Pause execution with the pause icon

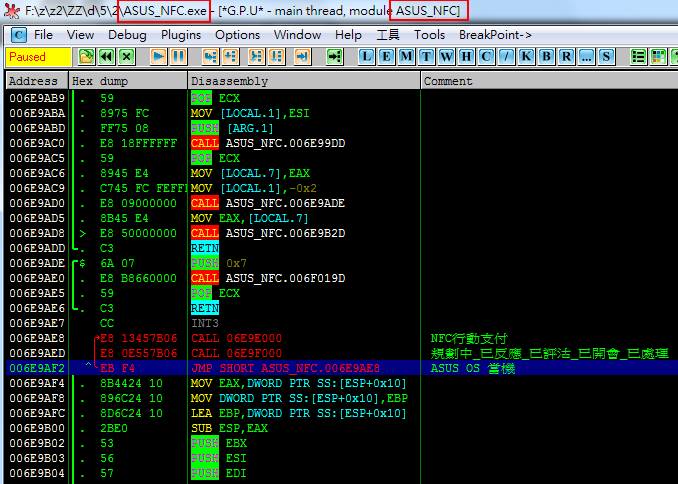point(179,57)
